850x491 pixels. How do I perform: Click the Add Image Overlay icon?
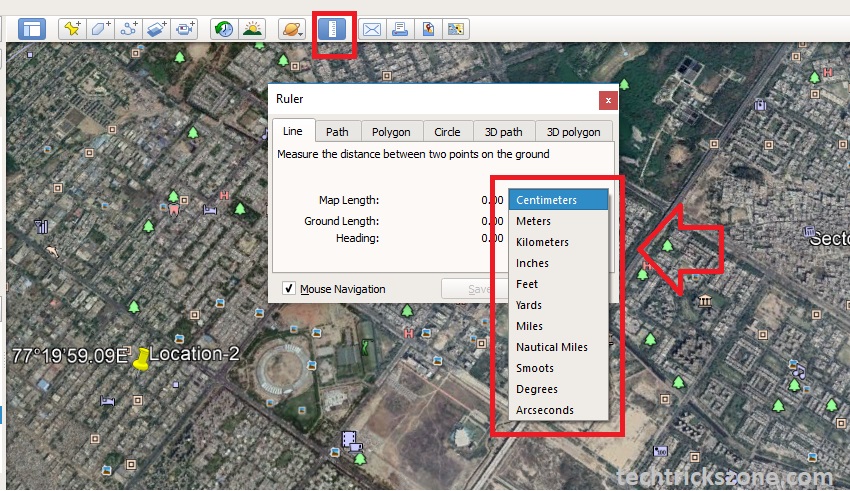pos(156,29)
